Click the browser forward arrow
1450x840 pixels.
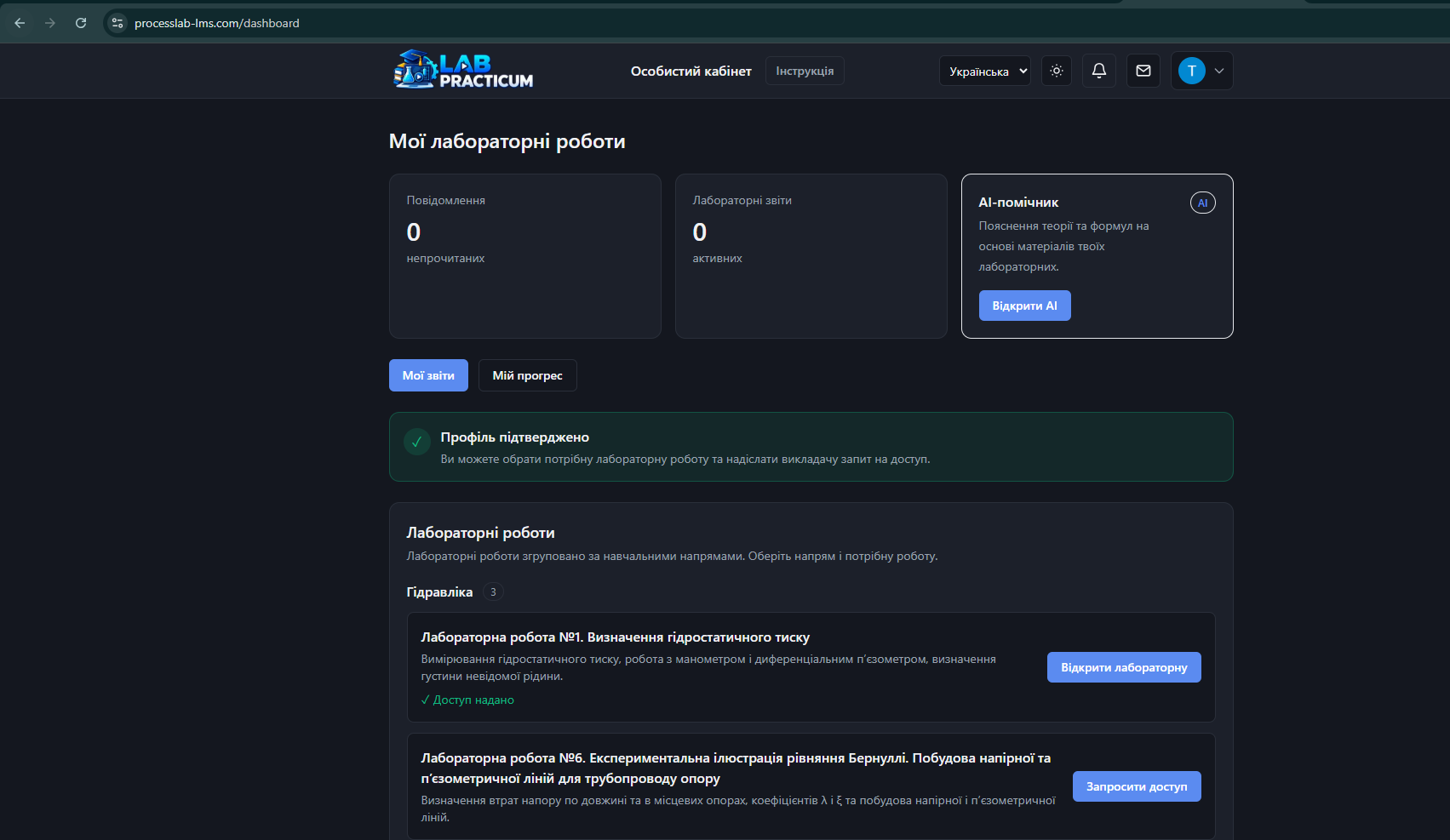pyautogui.click(x=50, y=23)
